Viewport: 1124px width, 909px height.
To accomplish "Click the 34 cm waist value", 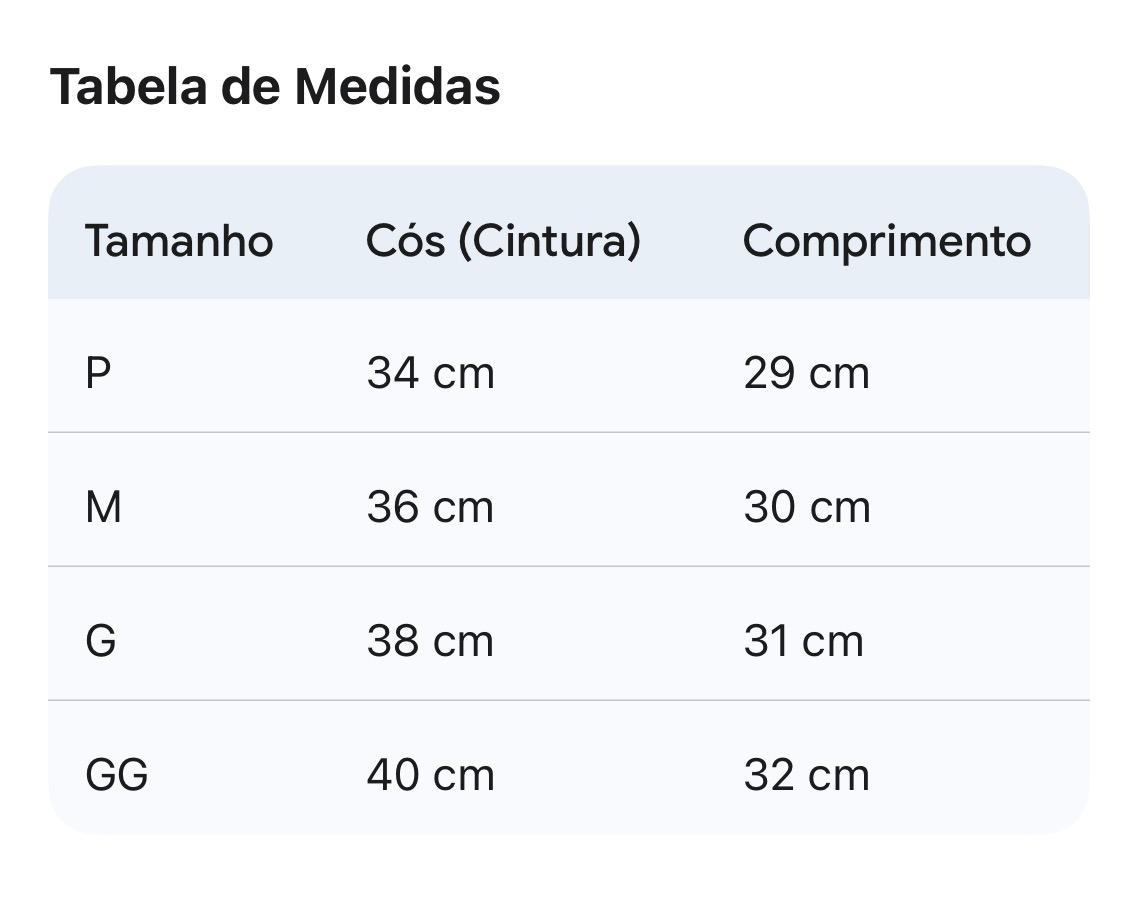I will [x=430, y=374].
